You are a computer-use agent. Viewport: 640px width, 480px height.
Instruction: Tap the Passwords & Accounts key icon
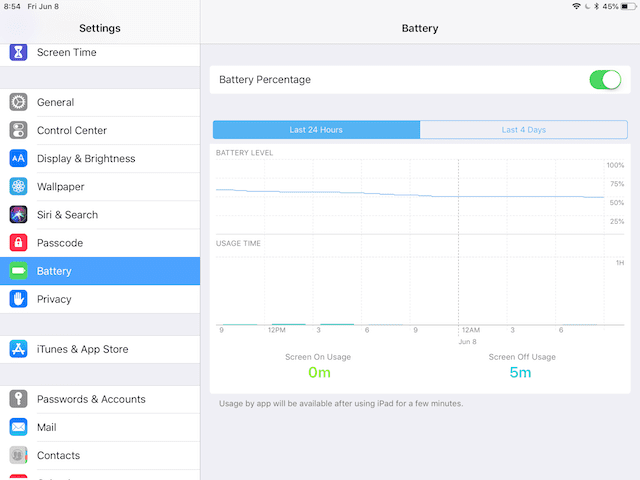[18, 399]
